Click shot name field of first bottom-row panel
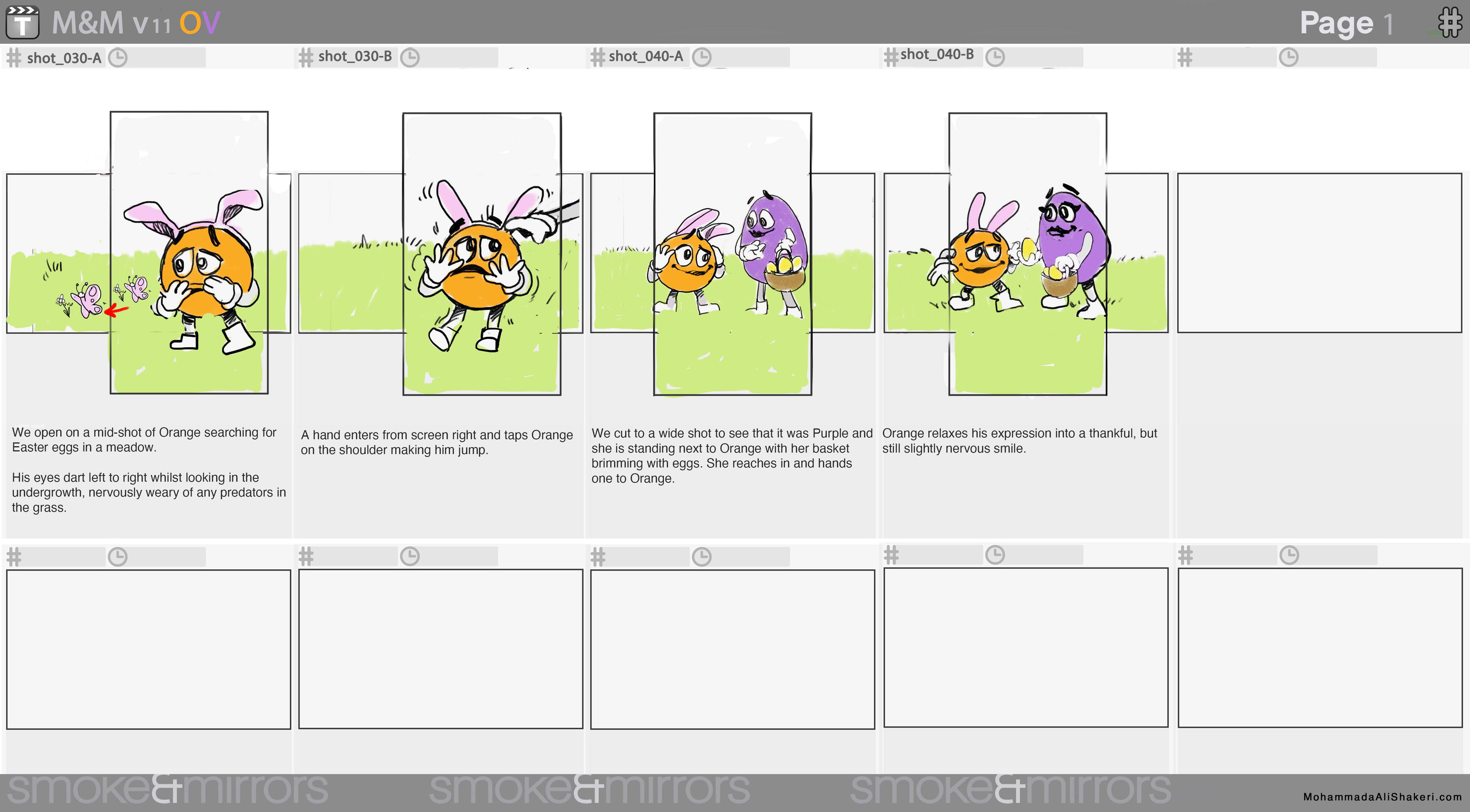Image resolution: width=1470 pixels, height=812 pixels. tap(64, 556)
